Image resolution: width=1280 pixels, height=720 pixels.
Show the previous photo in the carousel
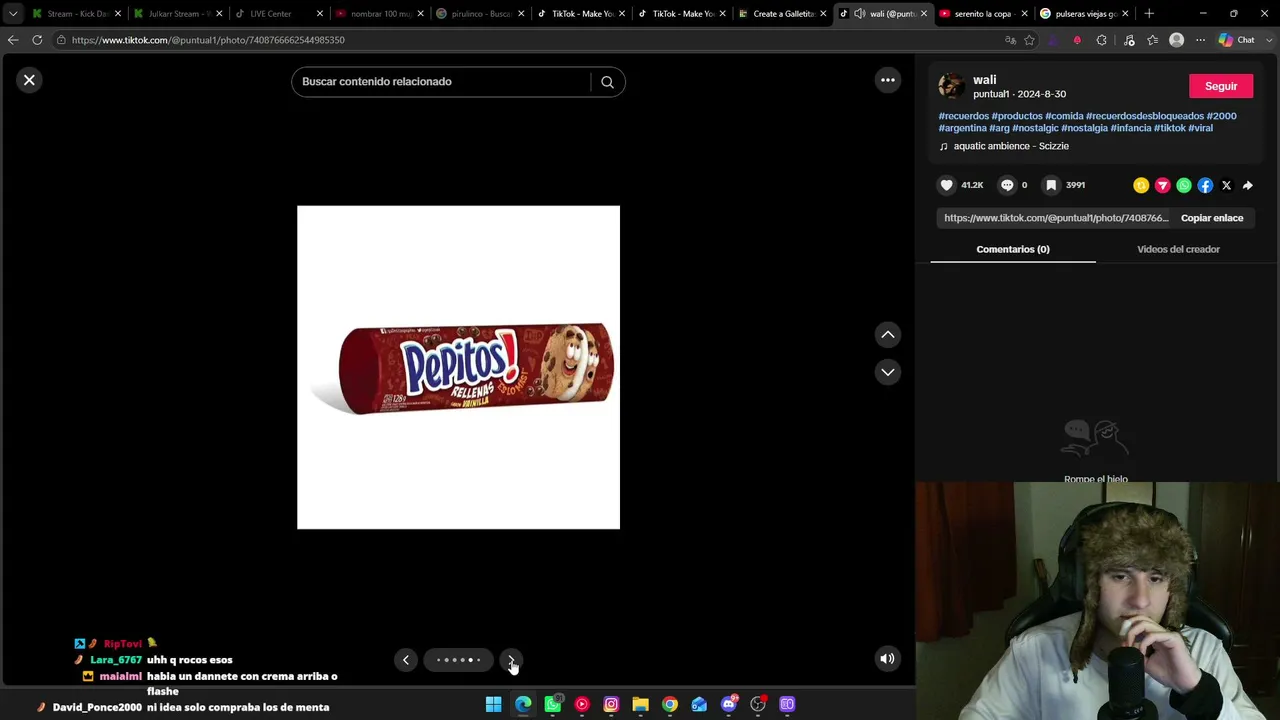(406, 660)
